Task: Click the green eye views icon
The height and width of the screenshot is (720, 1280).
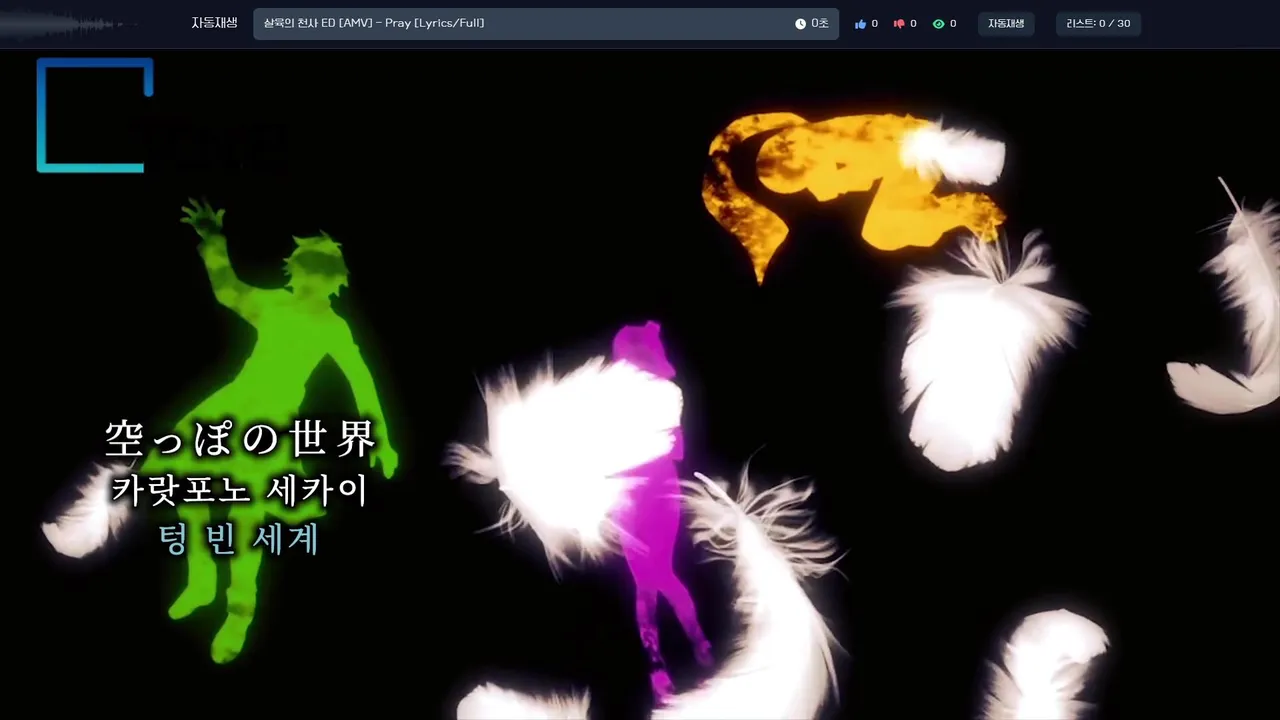Action: pyautogui.click(x=938, y=24)
